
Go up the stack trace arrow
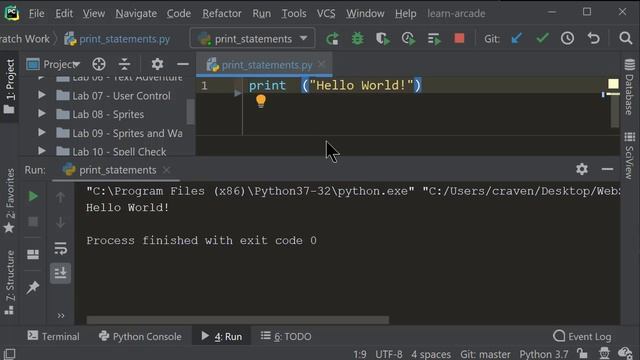pyautogui.click(x=60, y=197)
